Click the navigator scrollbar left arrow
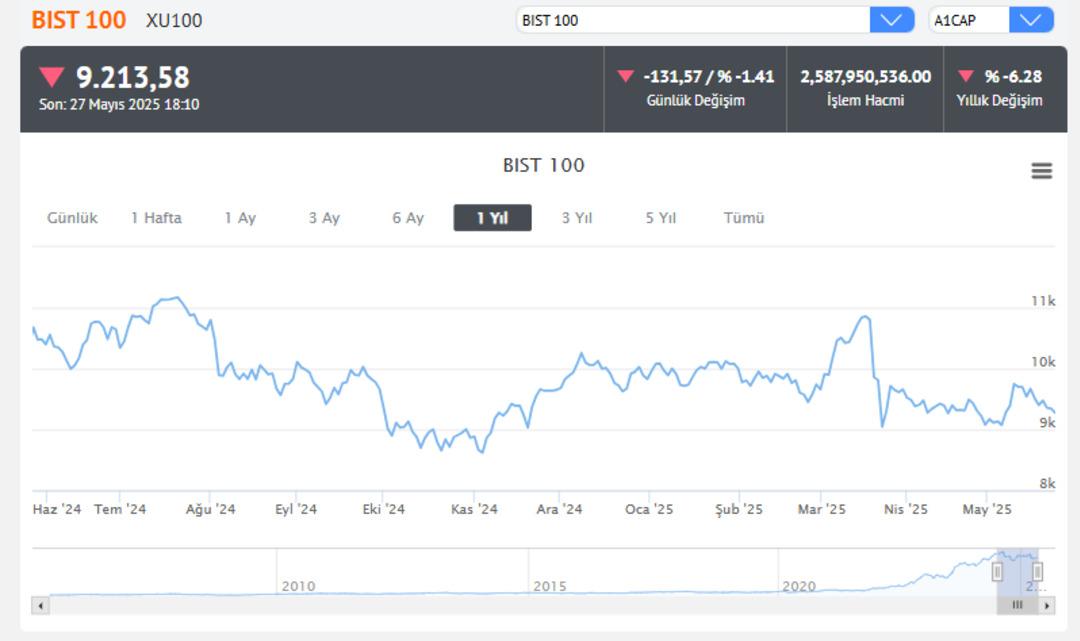This screenshot has width=1080, height=641. coord(41,606)
